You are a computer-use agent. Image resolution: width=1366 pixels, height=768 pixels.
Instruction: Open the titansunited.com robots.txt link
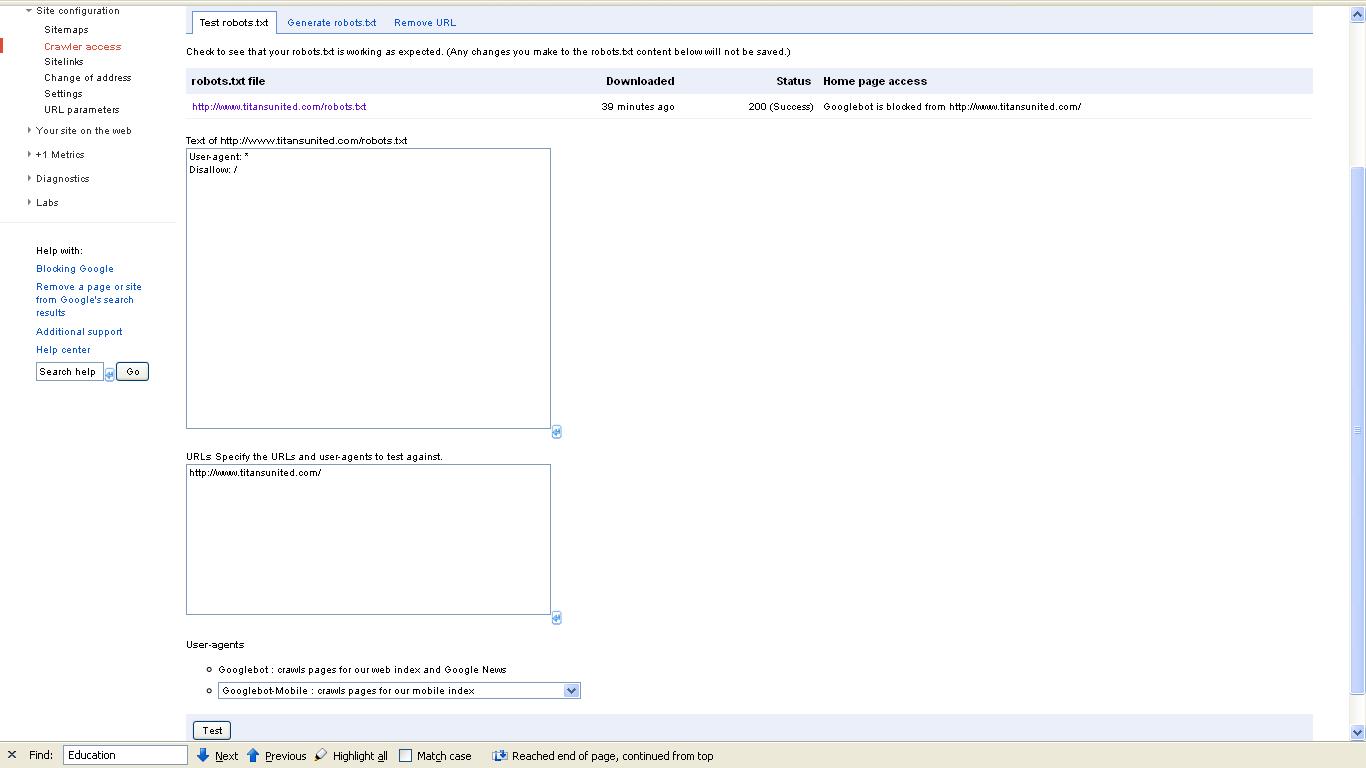279,107
